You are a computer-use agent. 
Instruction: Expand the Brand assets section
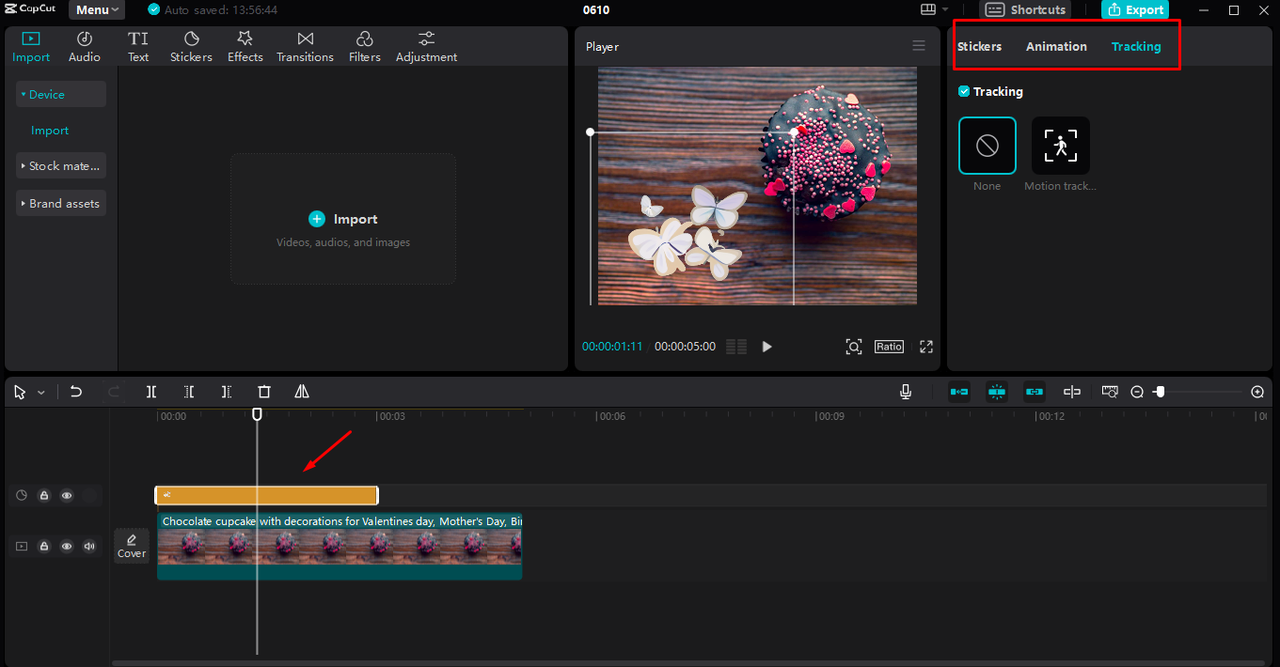61,203
